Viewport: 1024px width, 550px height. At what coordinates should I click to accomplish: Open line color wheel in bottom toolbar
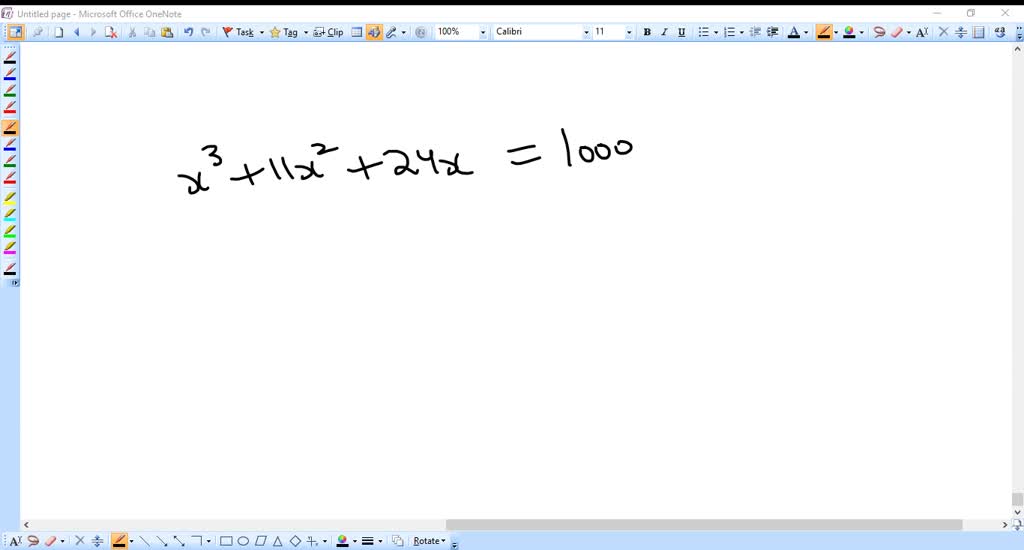(342, 541)
